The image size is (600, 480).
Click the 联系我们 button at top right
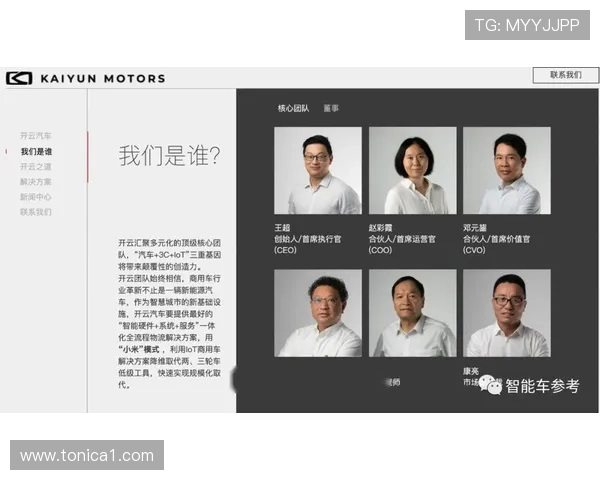tap(565, 75)
